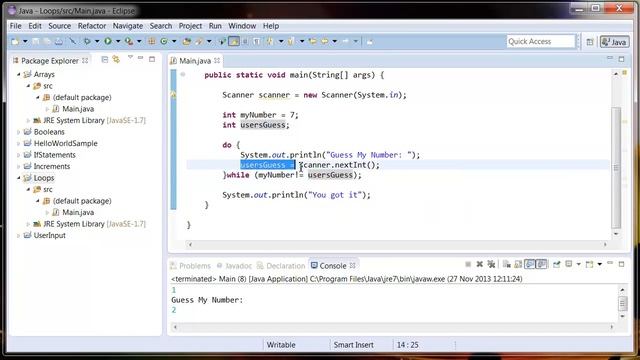The width and height of the screenshot is (640, 360).
Task: Open the New Java Class dropdown arrow
Action: [174, 42]
